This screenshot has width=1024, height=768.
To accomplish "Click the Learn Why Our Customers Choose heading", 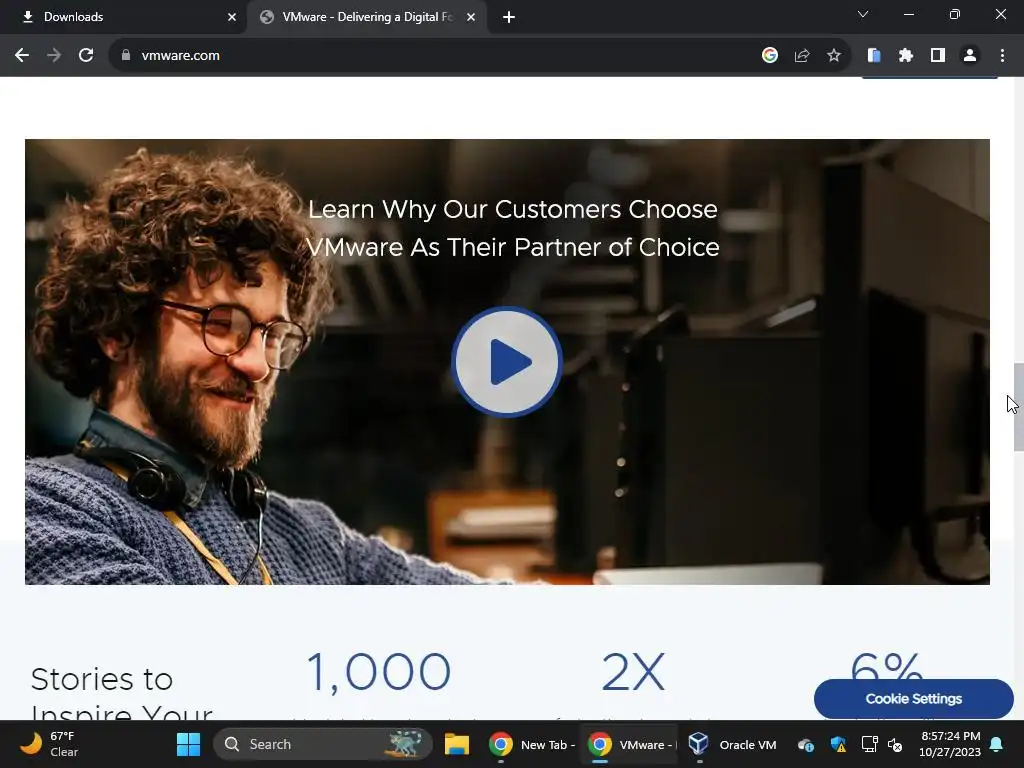I will 513,228.
